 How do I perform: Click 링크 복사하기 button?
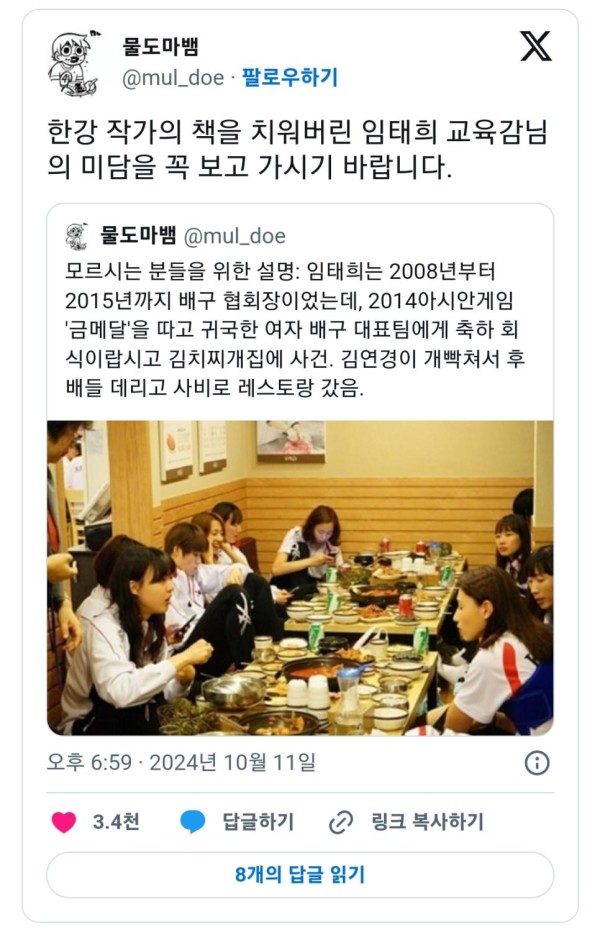coord(427,821)
